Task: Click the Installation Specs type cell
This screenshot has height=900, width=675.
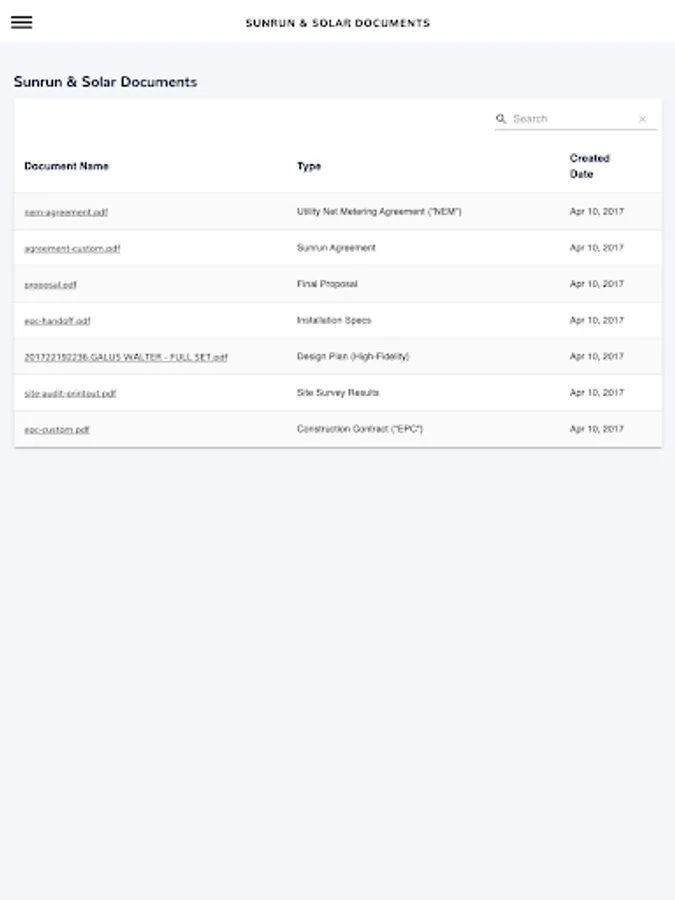Action: tap(334, 320)
